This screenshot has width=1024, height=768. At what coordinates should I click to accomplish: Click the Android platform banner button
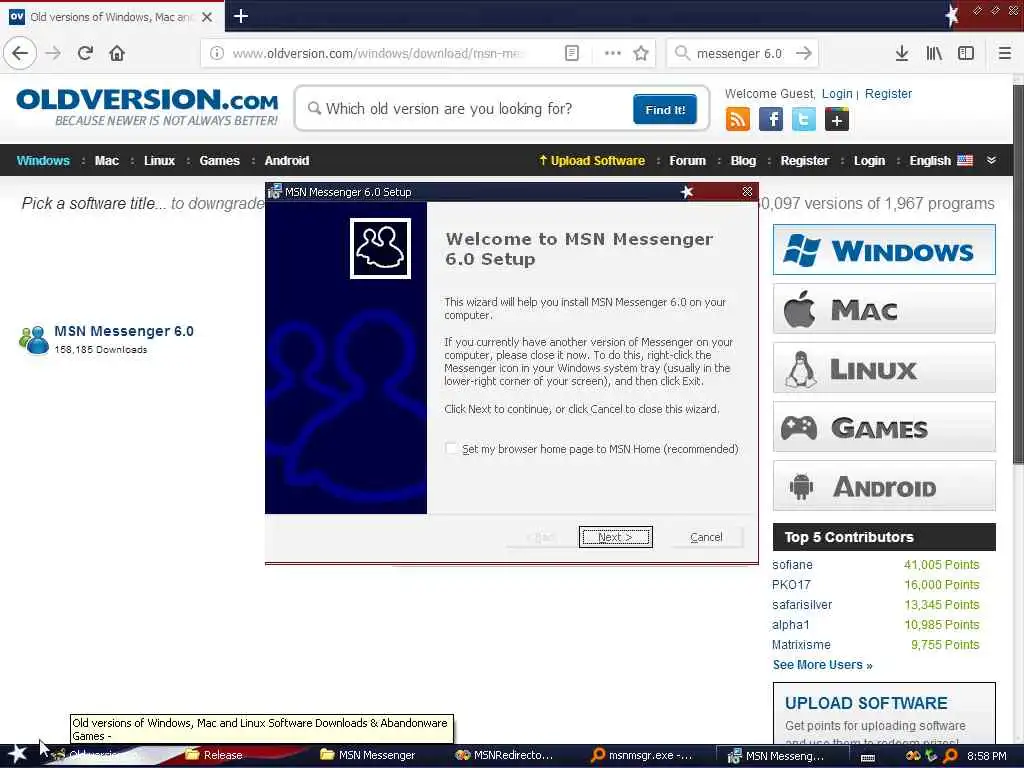pyautogui.click(x=884, y=486)
